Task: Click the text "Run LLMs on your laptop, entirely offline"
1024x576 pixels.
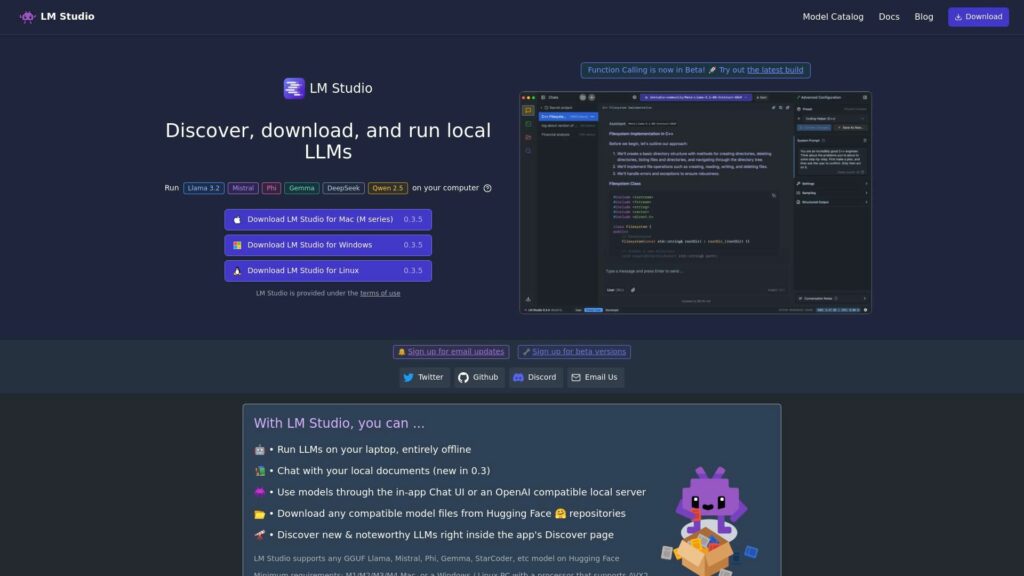Action: (x=374, y=449)
